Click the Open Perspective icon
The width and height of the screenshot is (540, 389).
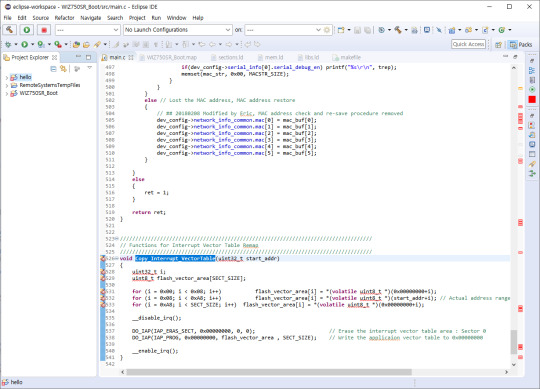coord(498,44)
